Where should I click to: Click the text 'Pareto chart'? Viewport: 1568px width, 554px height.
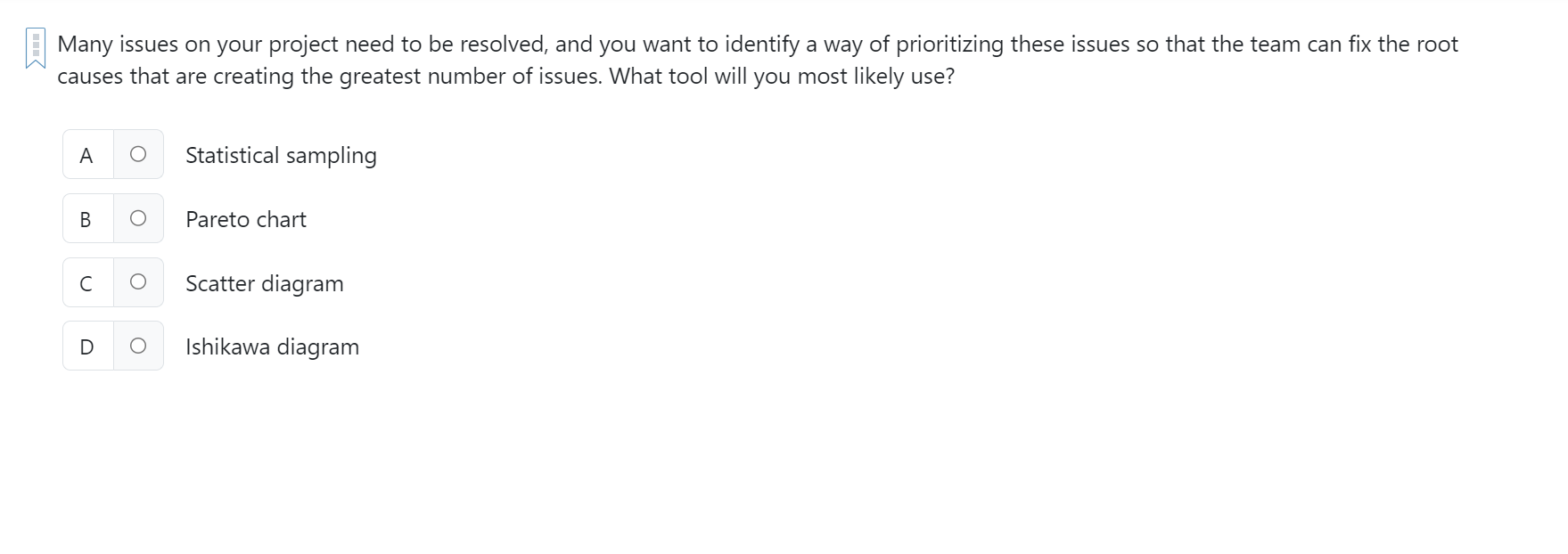click(x=245, y=218)
